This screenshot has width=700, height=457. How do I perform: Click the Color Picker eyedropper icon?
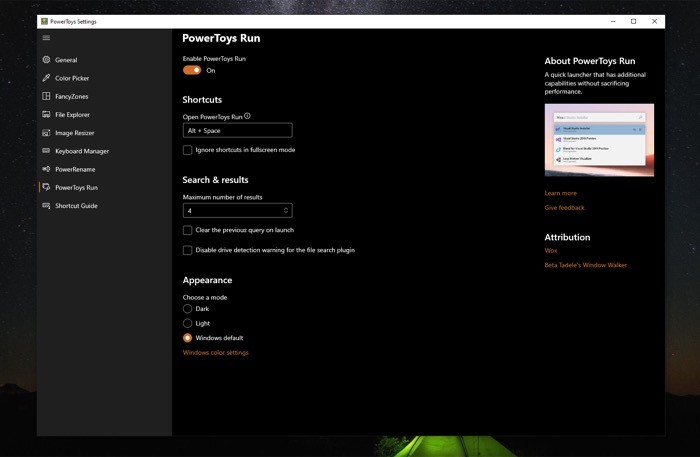click(46, 78)
